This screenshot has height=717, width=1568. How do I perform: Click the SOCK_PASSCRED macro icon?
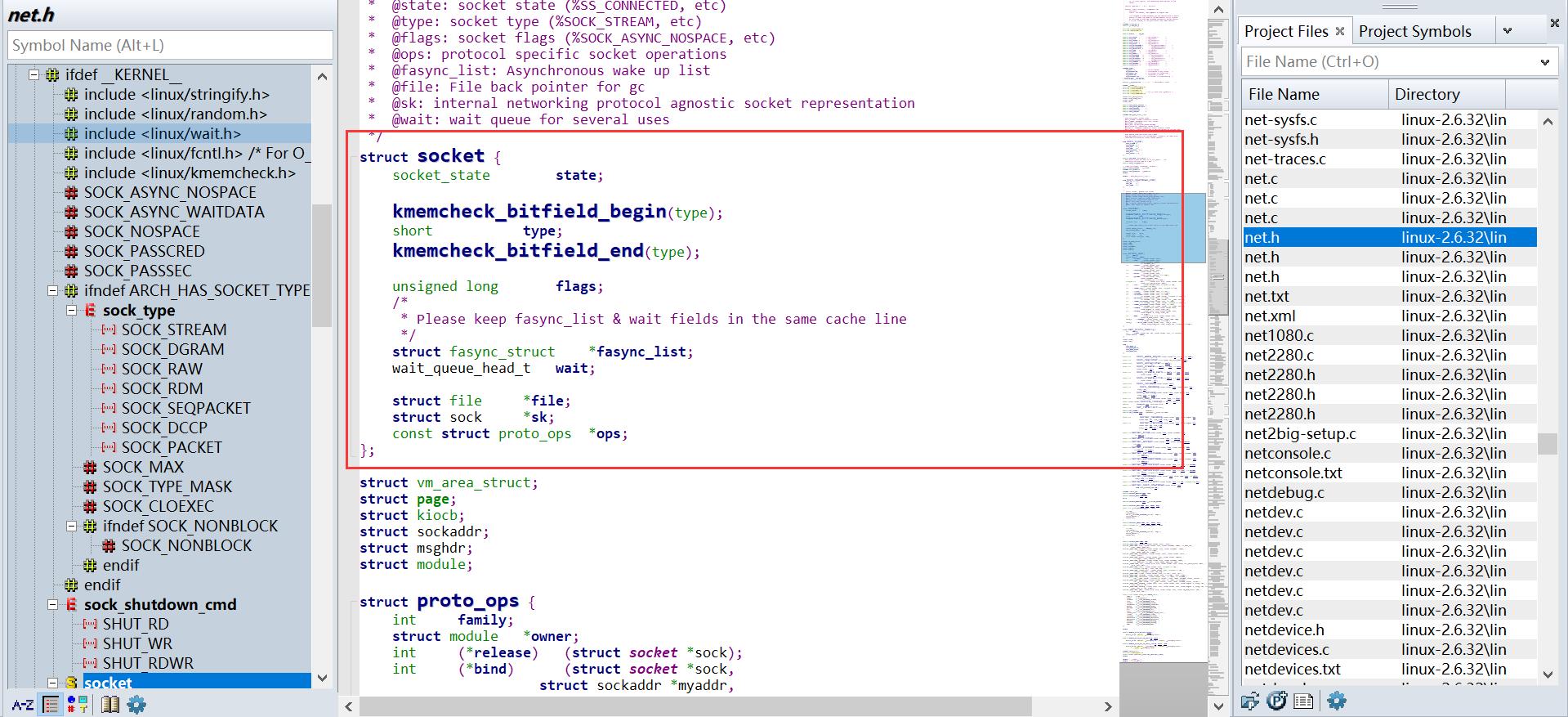(x=71, y=251)
